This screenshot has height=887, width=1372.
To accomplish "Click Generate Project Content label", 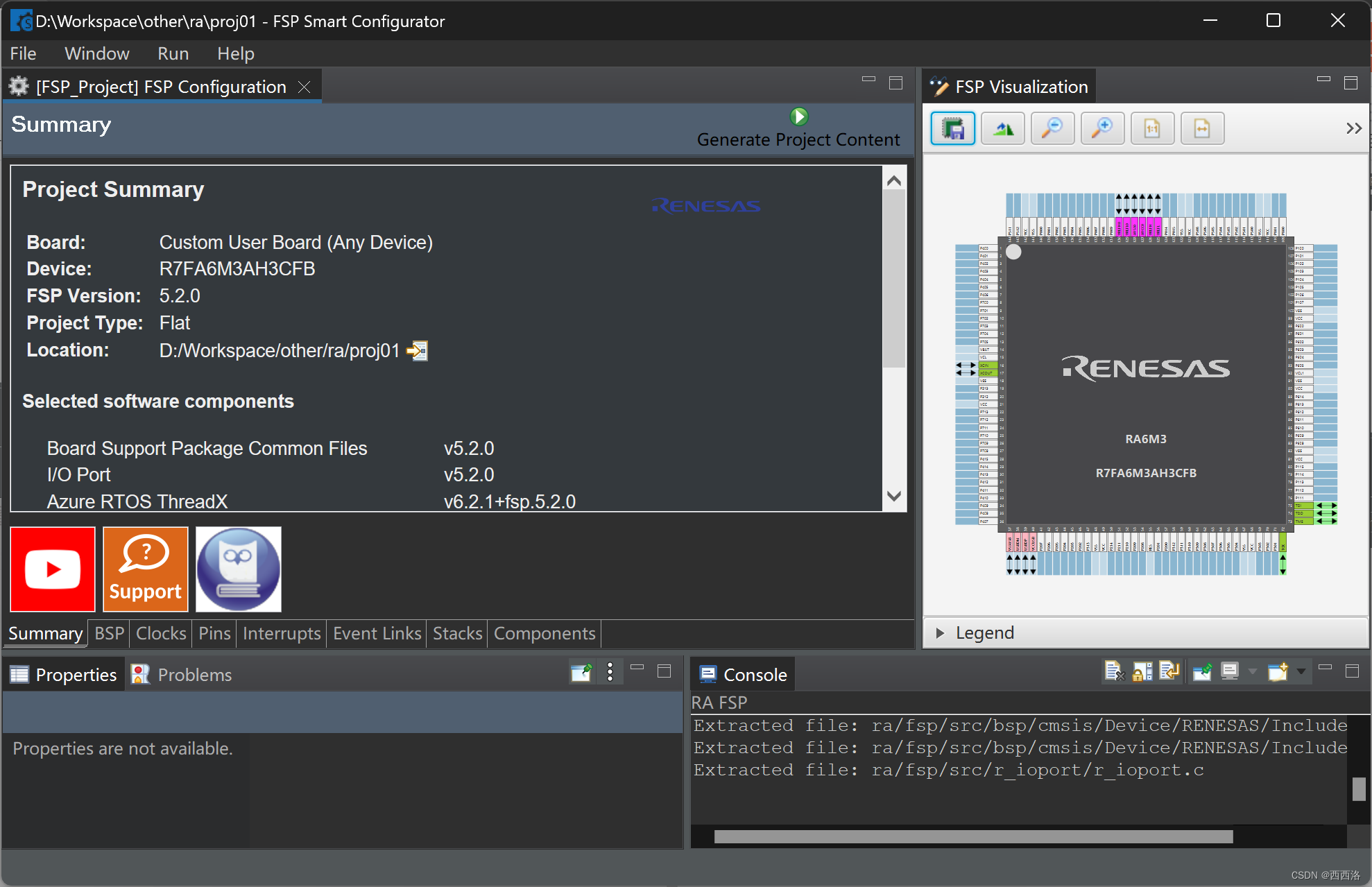I will pos(798,139).
